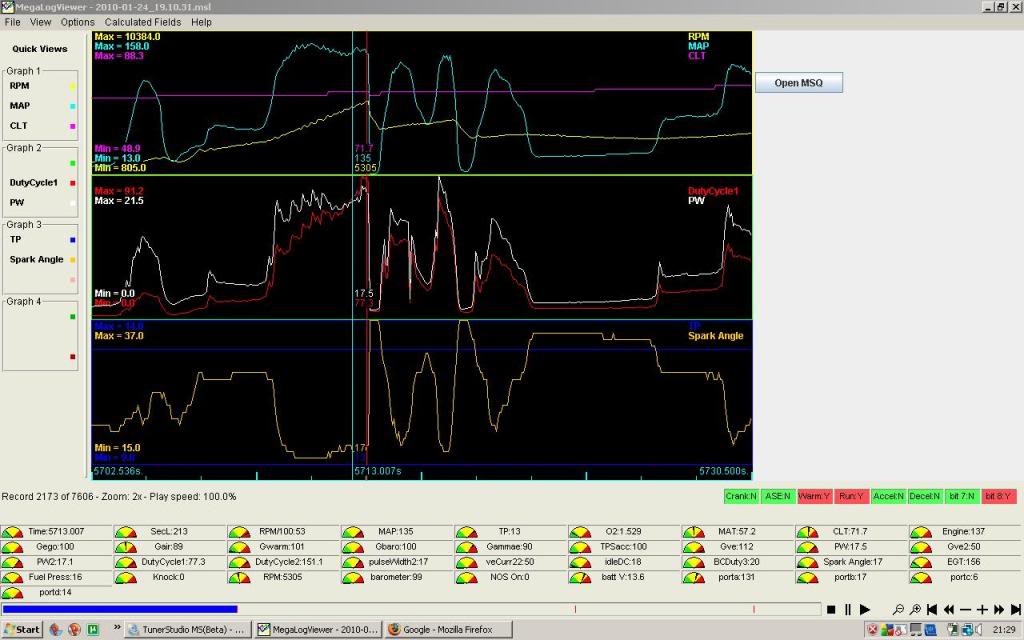1024x640 pixels.
Task: Click the minus playback speed icon
Action: pyautogui.click(x=966, y=609)
